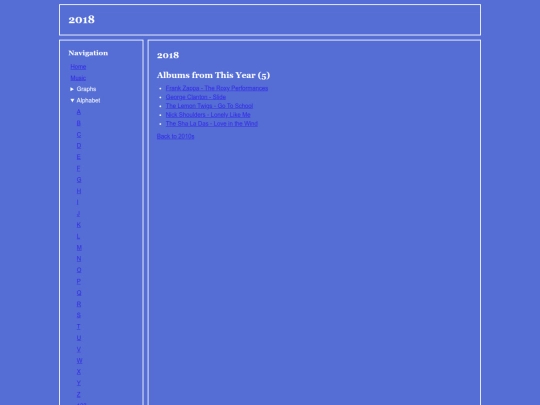The height and width of the screenshot is (405, 540).
Task: Open letter S in Alphabet list
Action: 79,315
